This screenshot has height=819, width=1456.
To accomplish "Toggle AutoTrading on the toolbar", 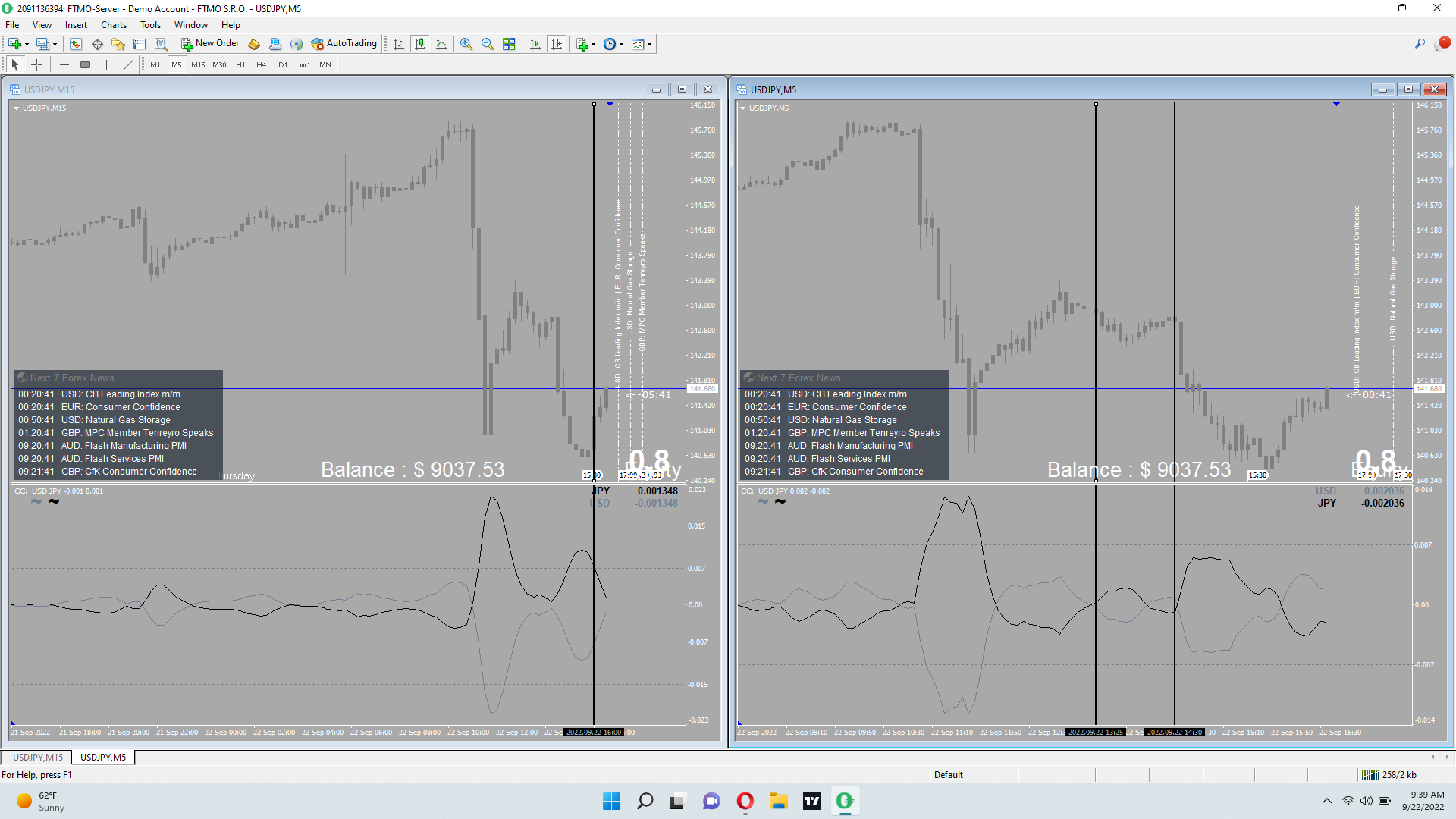I will [x=344, y=44].
